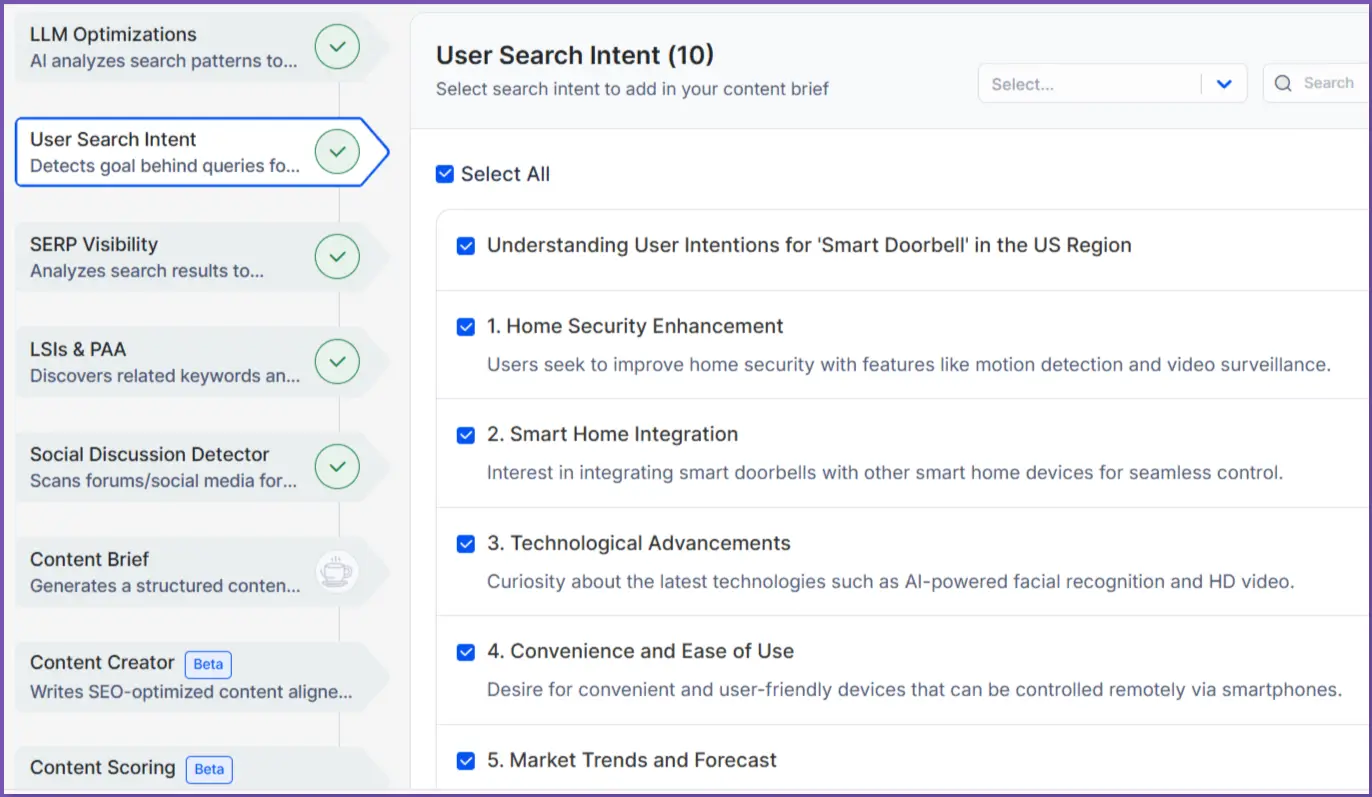This screenshot has height=797, width=1372.
Task: Click inside the Search input field
Action: [x=1330, y=83]
